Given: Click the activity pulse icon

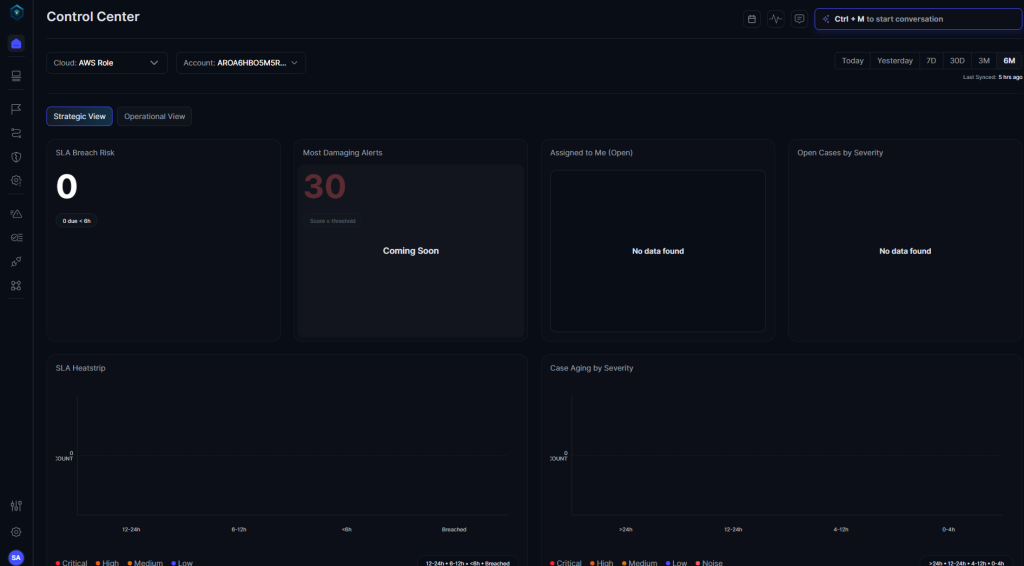Looking at the screenshot, I should tap(775, 19).
